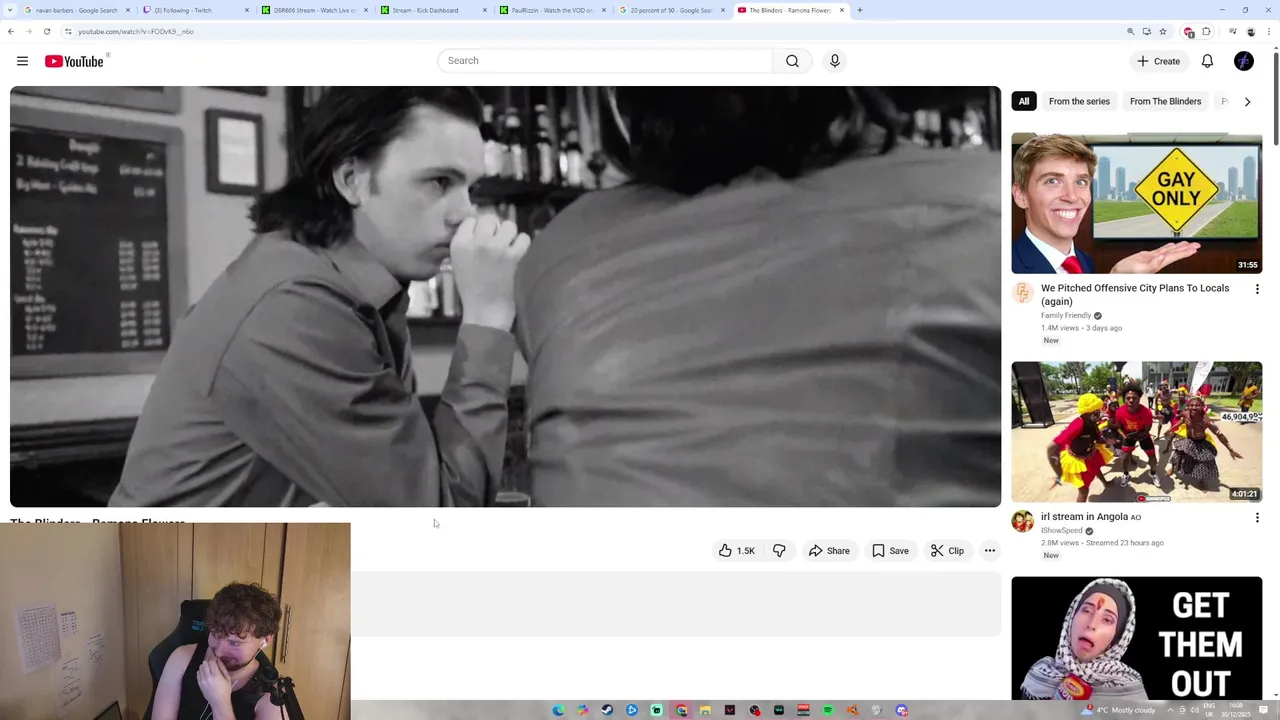The image size is (1280, 720).
Task: Dislike the video
Action: click(x=779, y=551)
